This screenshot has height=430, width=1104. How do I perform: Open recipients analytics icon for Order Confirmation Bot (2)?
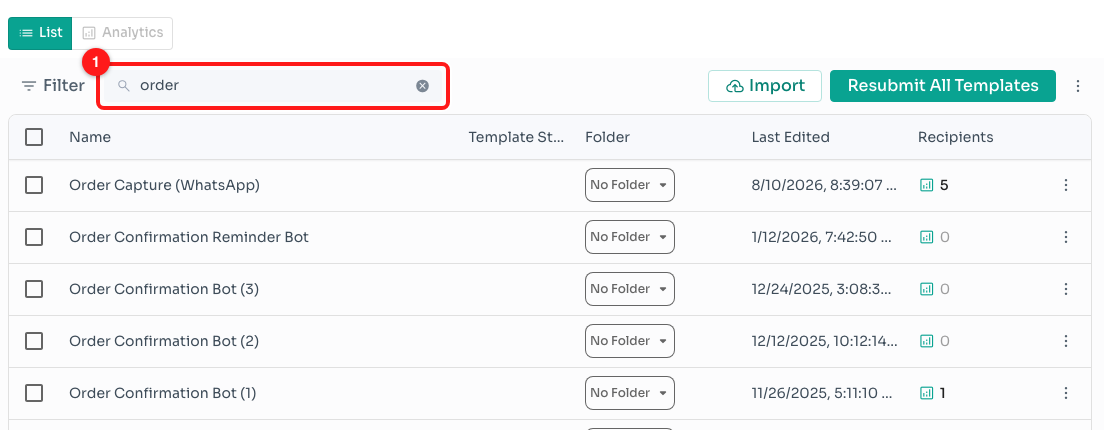click(927, 341)
